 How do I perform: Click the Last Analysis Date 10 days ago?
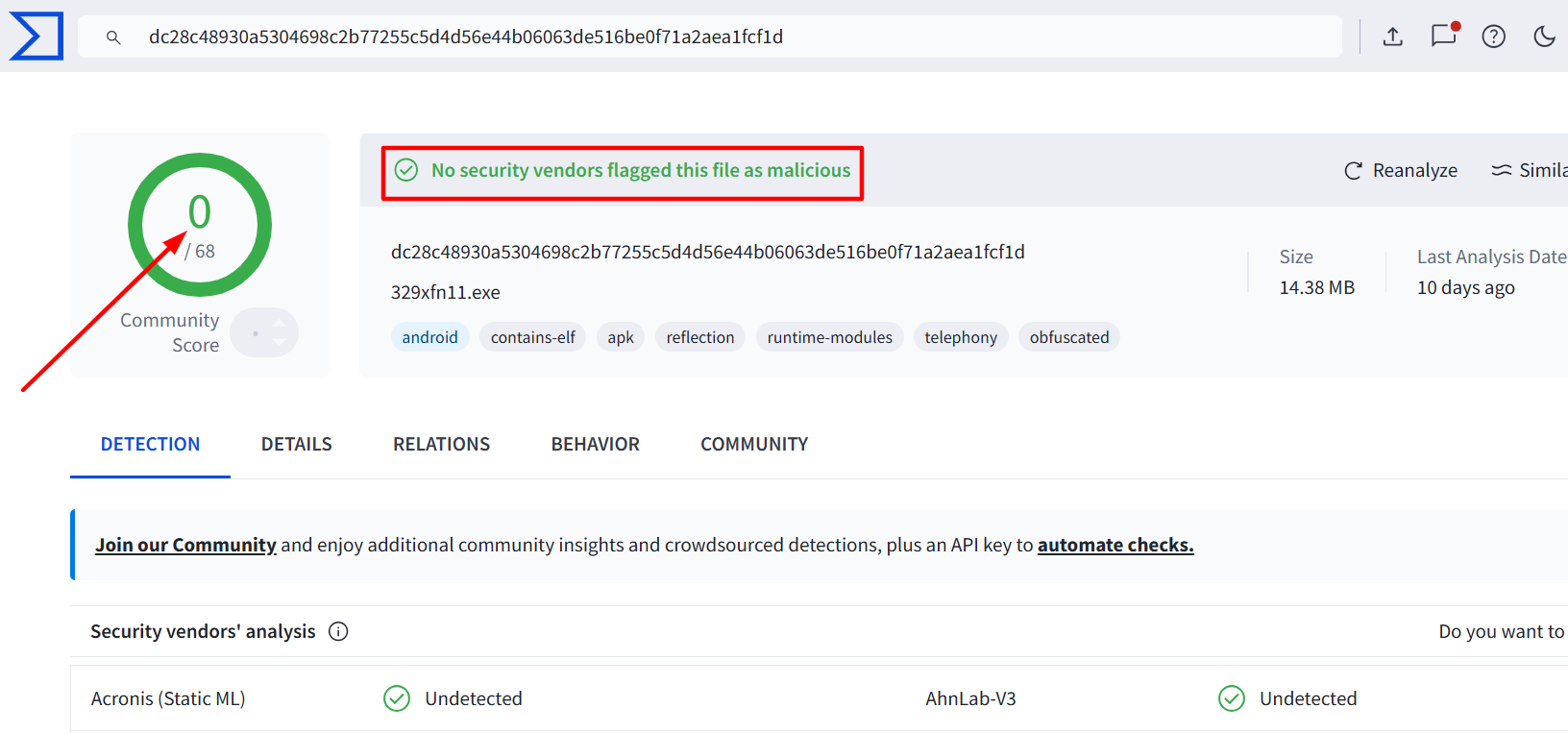click(1466, 287)
